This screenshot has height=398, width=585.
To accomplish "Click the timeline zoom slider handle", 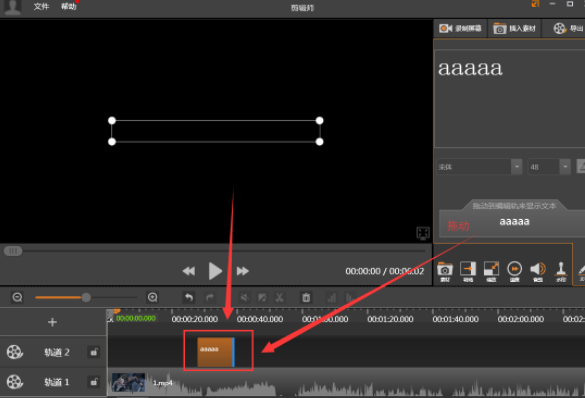I will click(86, 297).
